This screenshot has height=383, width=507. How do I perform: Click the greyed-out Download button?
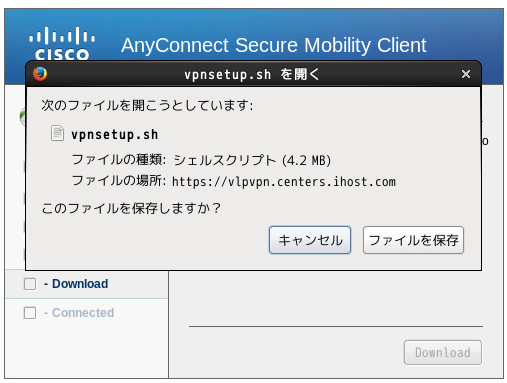443,352
